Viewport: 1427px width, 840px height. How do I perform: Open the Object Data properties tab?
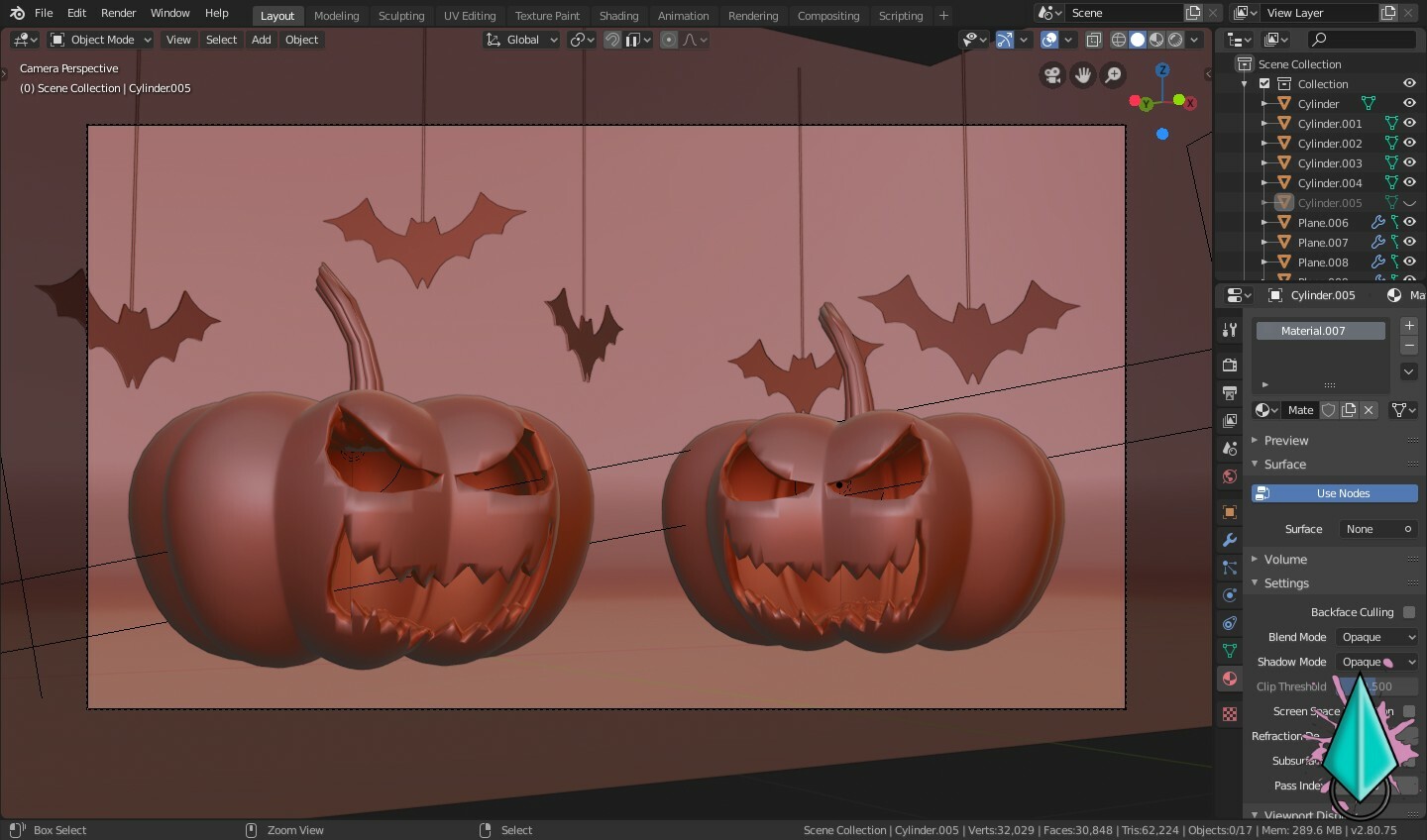[x=1230, y=651]
